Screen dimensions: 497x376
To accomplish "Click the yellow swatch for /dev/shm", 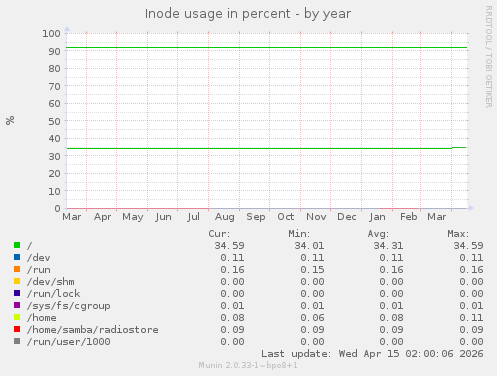I will [17, 281].
